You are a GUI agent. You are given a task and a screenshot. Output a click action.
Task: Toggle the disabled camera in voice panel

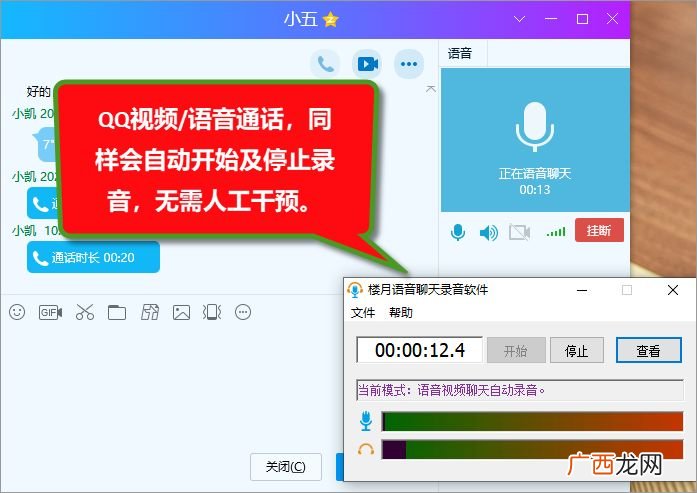[x=520, y=232]
